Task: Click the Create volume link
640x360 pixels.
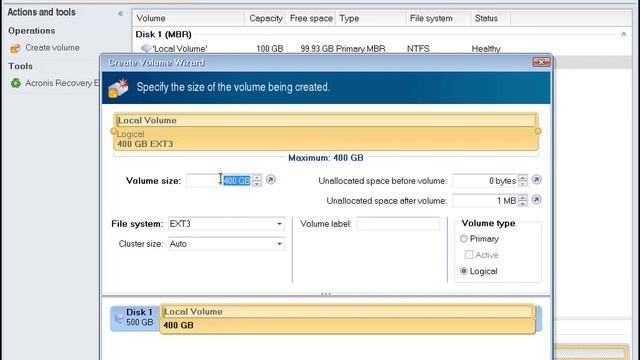Action: tap(52, 48)
